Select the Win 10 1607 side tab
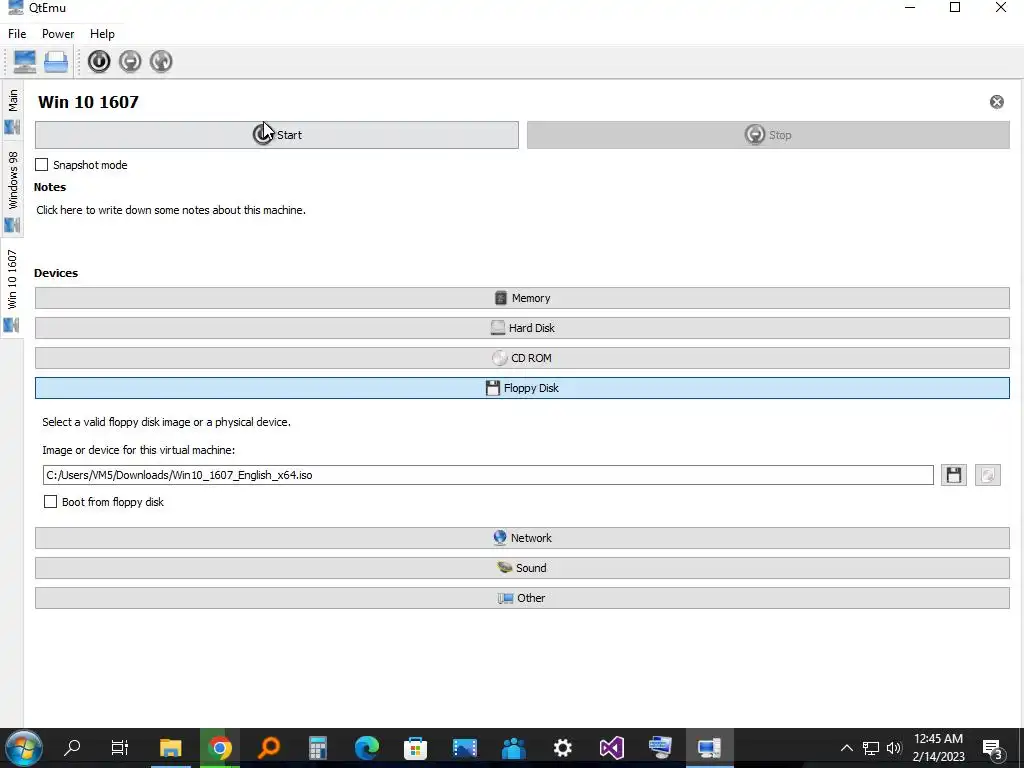 coord(12,287)
